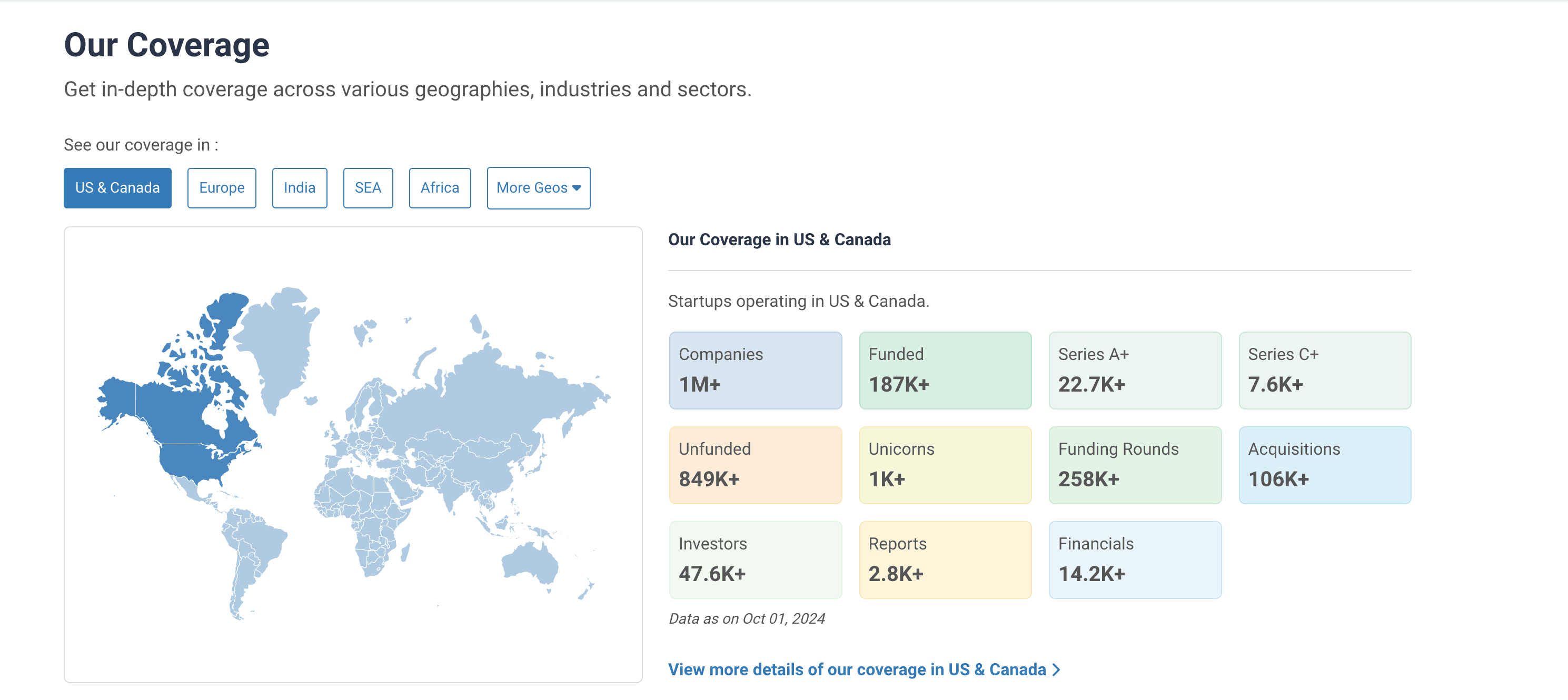Click the Companies 1M+ stat card
This screenshot has height=700, width=1568.
pyautogui.click(x=755, y=370)
